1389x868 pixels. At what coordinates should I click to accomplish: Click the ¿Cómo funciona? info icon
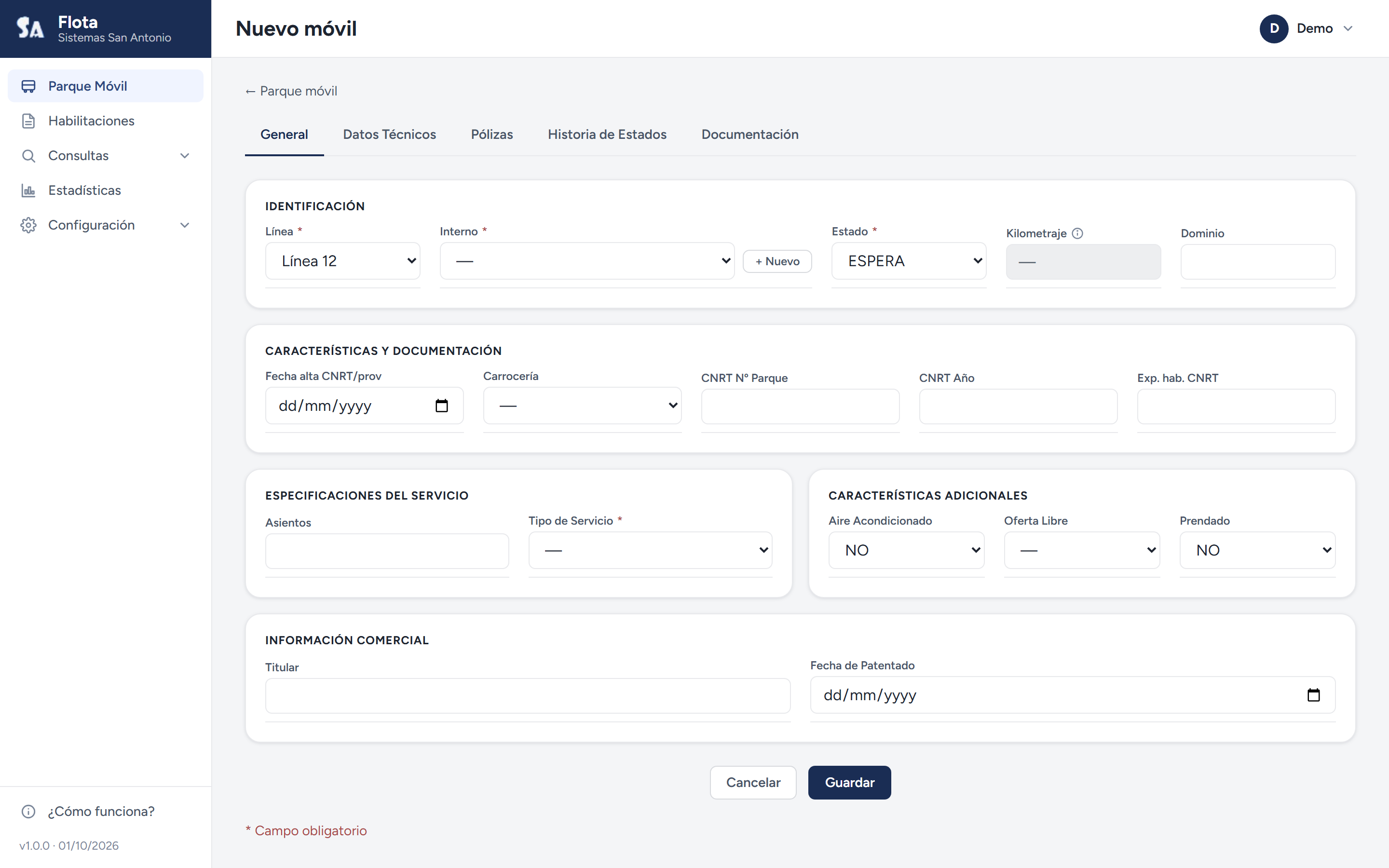coord(28,811)
